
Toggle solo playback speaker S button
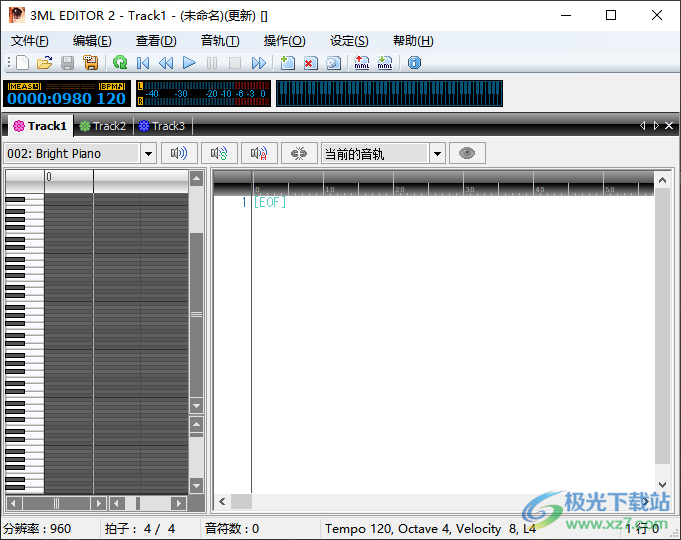[219, 153]
